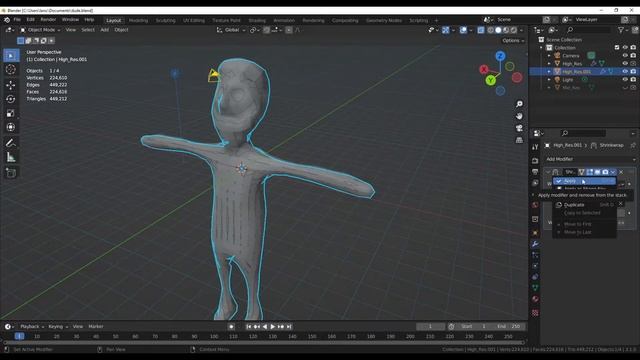Choose the Move tool

(11, 85)
